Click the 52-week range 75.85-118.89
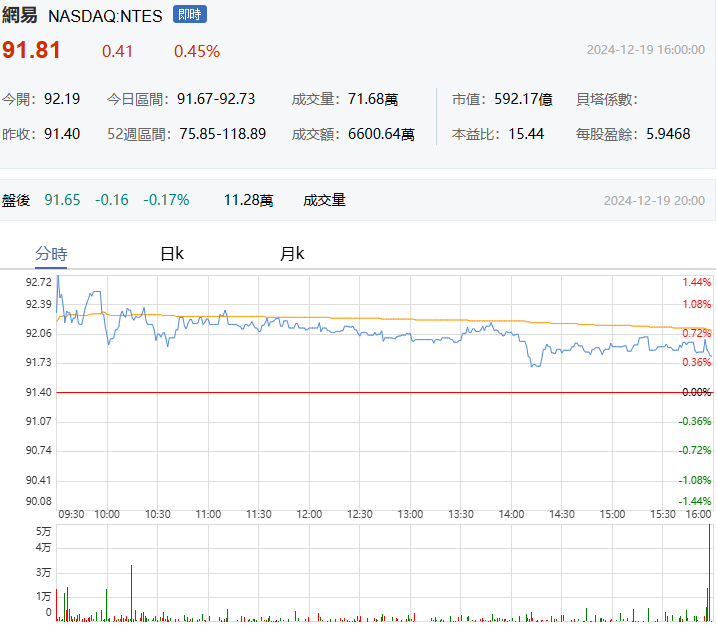The height and width of the screenshot is (625, 717). pos(222,134)
